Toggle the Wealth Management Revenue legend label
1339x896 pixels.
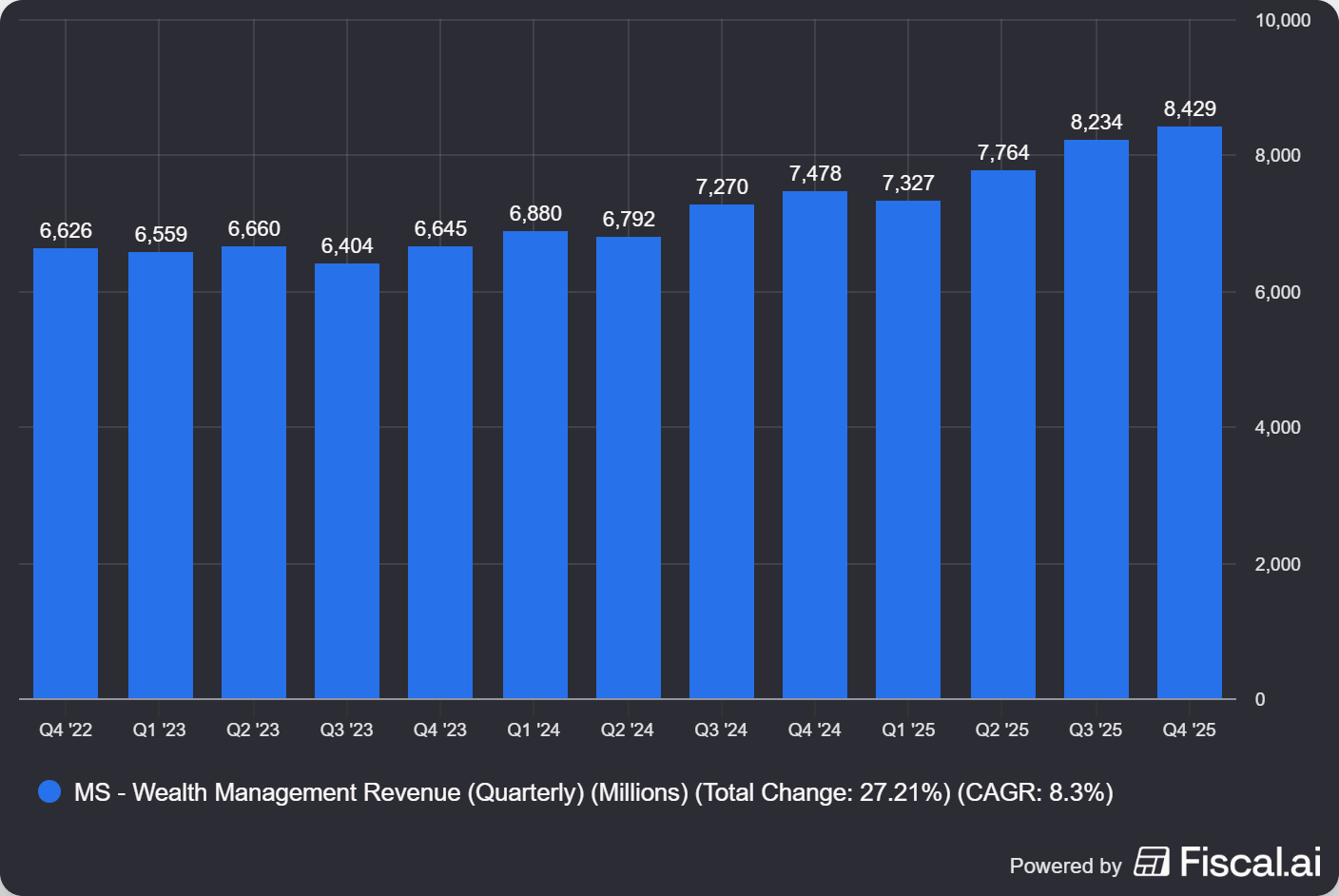(x=592, y=792)
